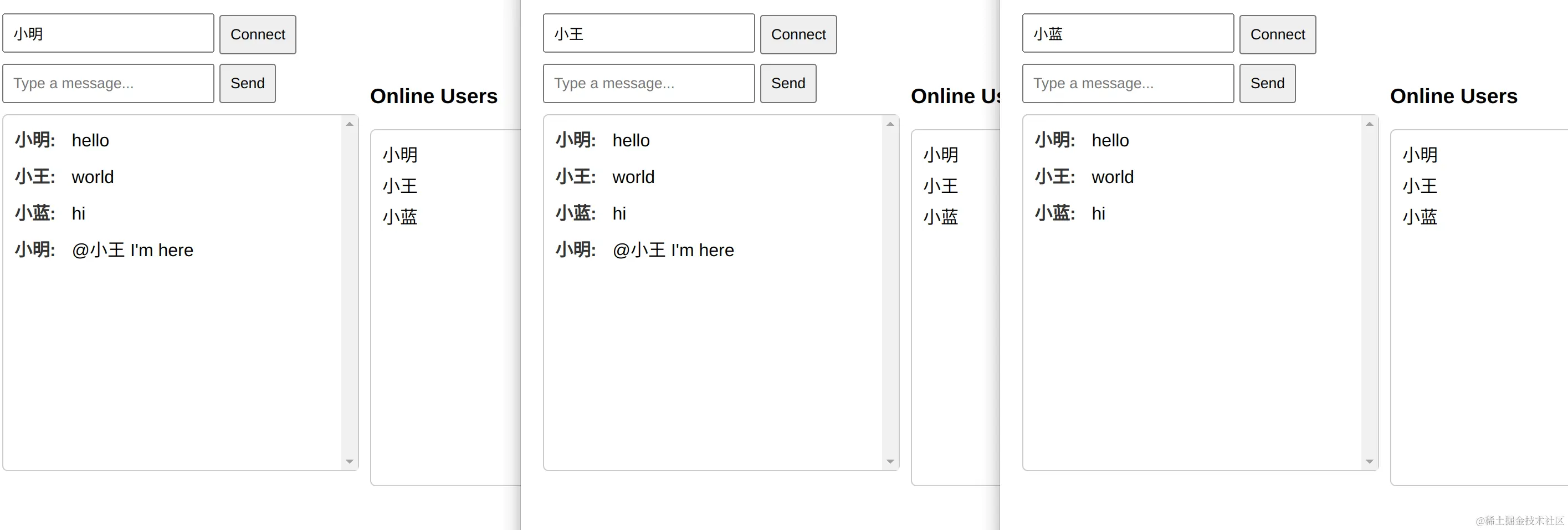Image resolution: width=1568 pixels, height=530 pixels.
Task: Click Send button in 小明 window
Action: coord(247,84)
